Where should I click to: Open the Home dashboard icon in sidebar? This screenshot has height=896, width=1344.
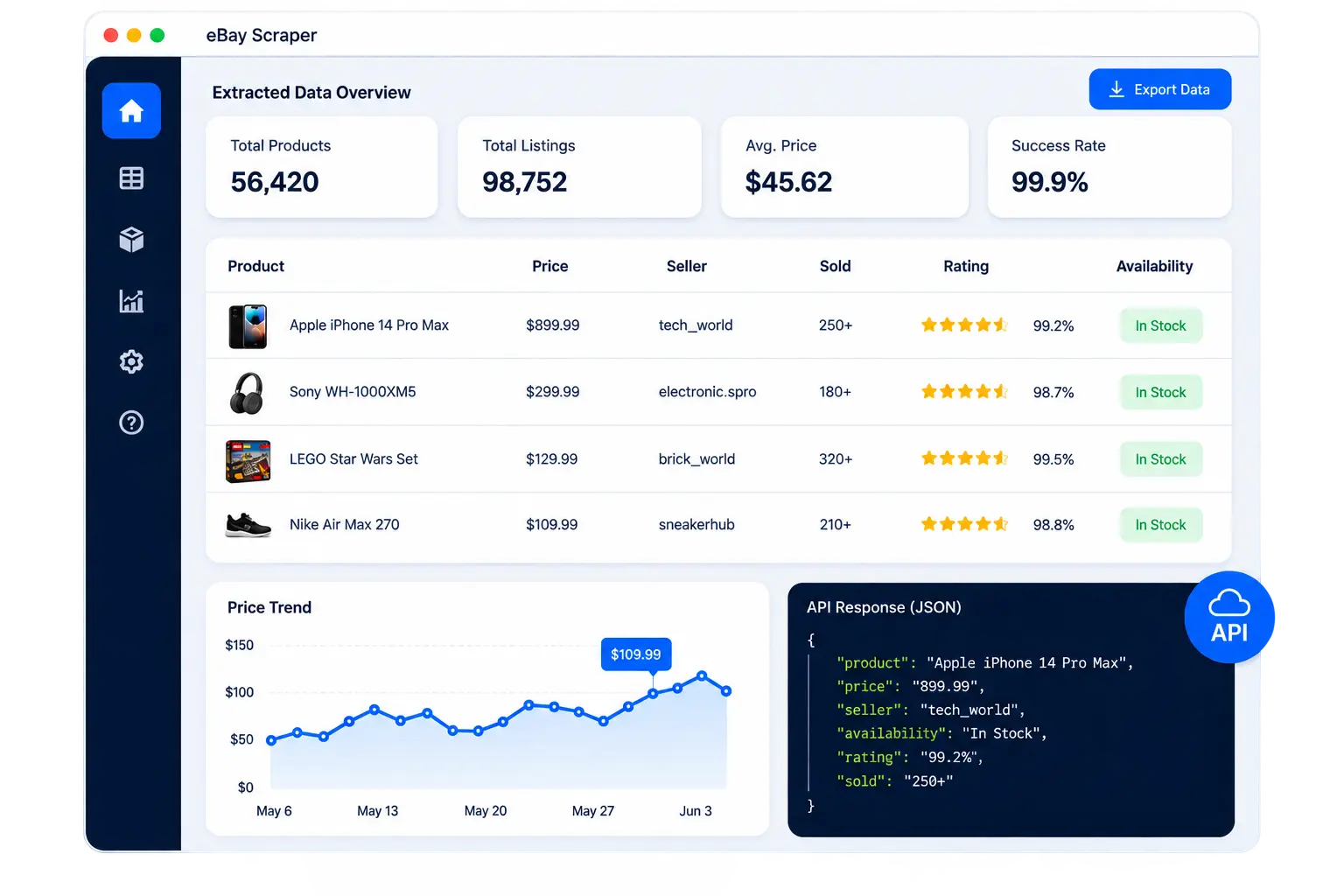click(x=131, y=111)
